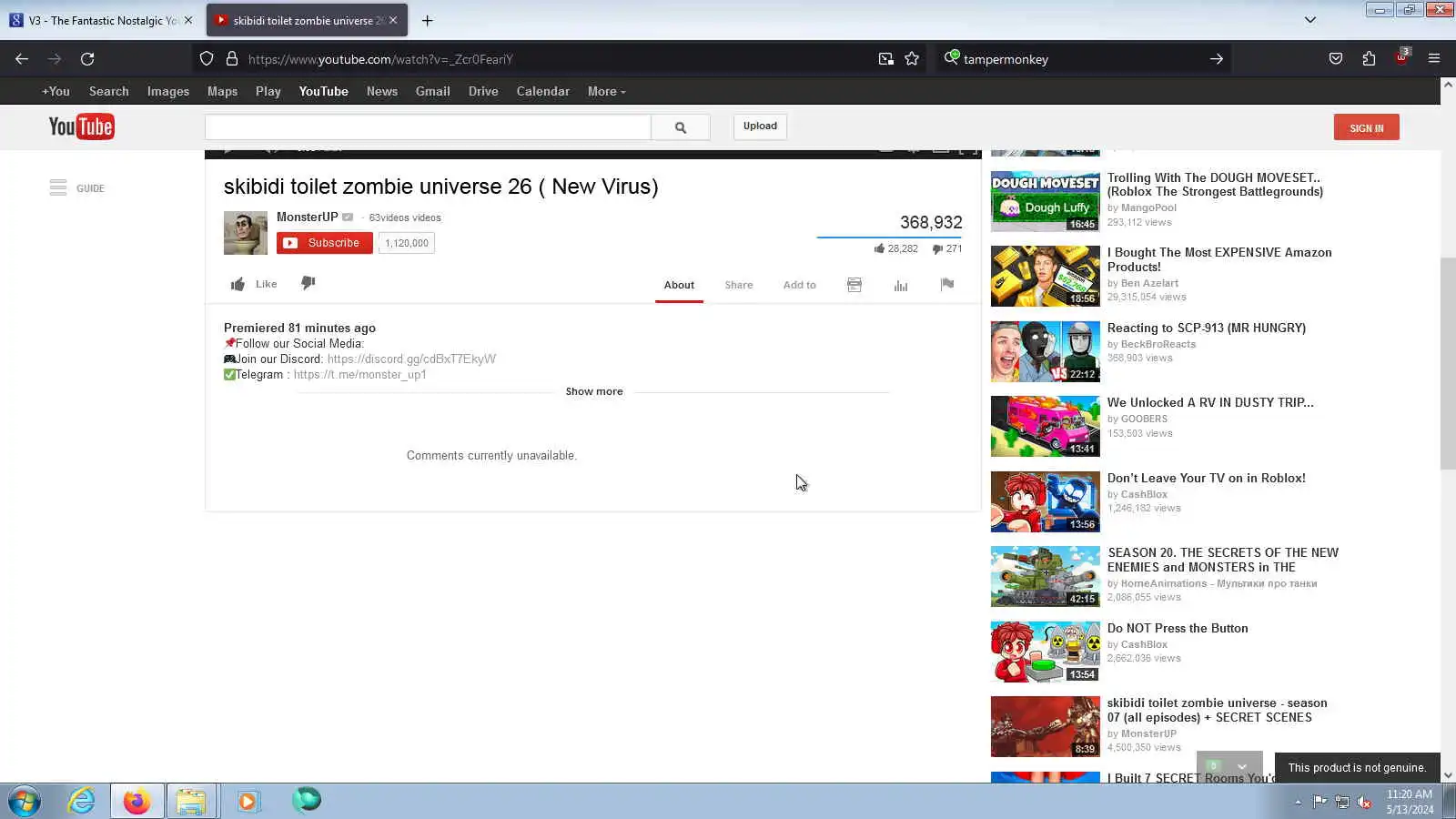Open the Windows Start menu
The width and height of the screenshot is (1456, 819).
click(x=25, y=801)
